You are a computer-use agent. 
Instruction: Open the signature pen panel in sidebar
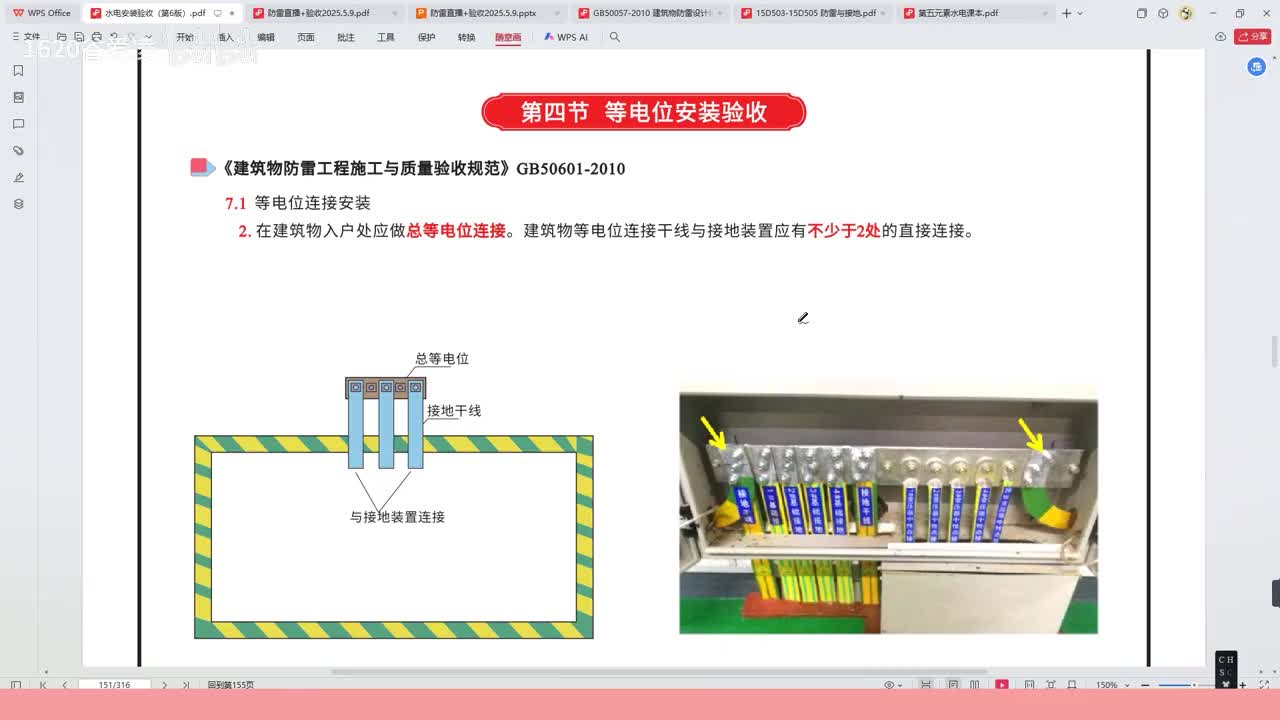(18, 177)
